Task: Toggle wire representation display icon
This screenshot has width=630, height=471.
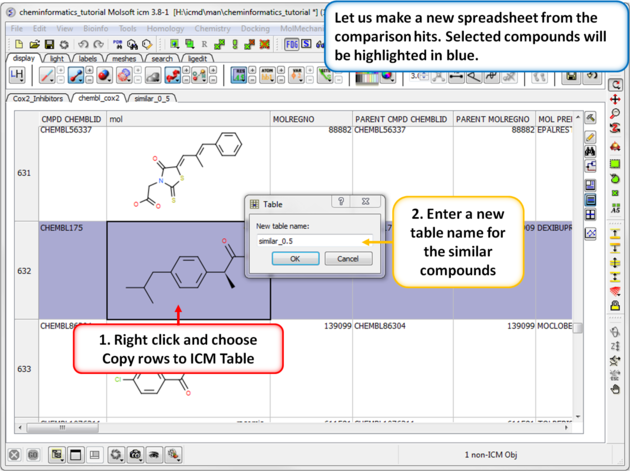Action: click(47, 75)
